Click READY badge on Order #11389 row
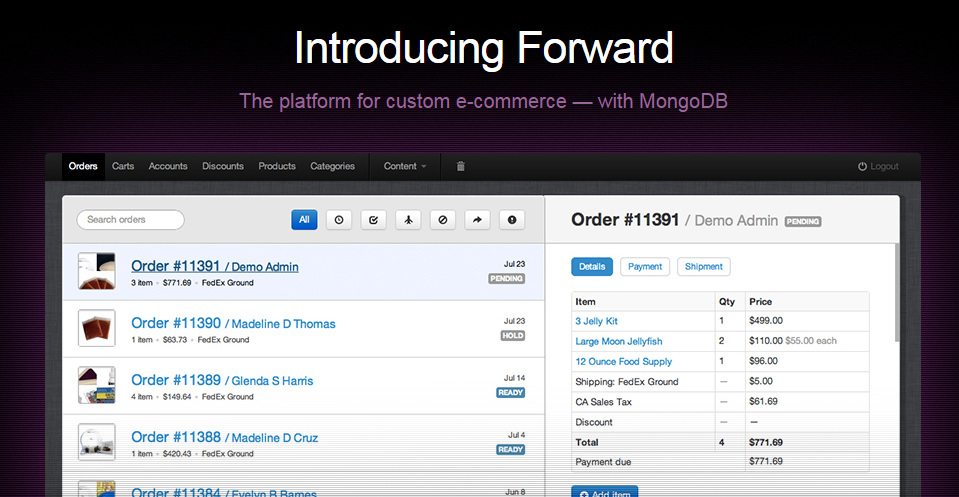 pyautogui.click(x=510, y=392)
